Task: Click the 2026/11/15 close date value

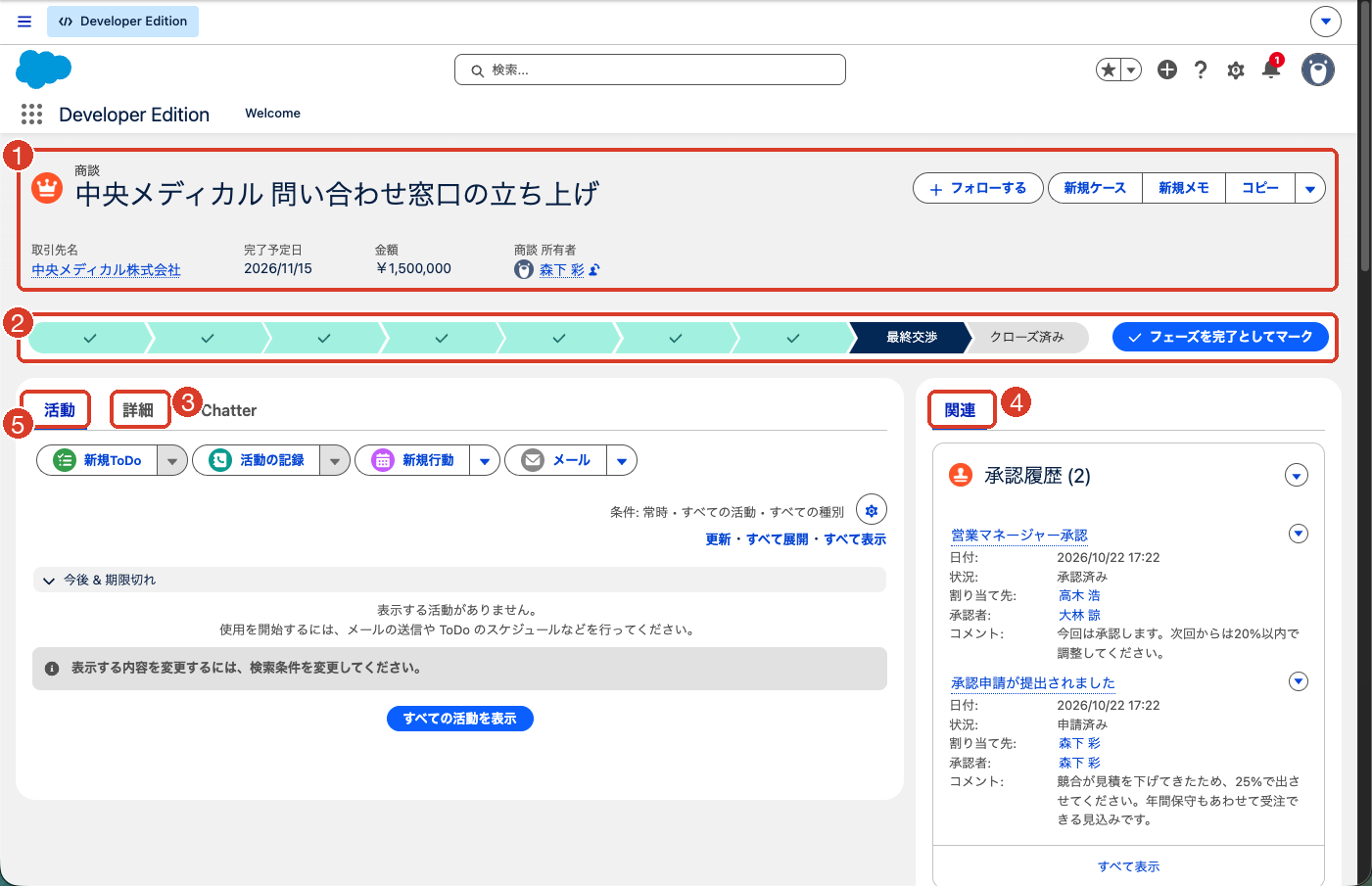Action: pos(278,268)
